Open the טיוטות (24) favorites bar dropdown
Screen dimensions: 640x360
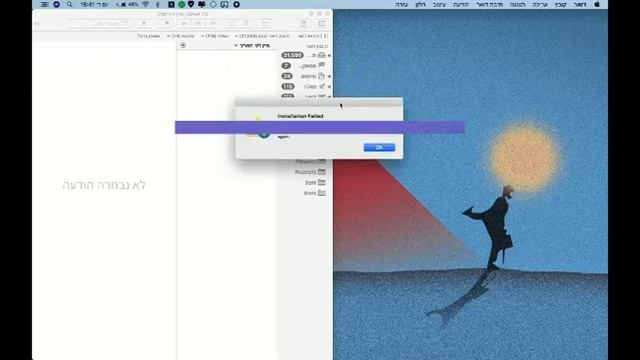(180, 36)
